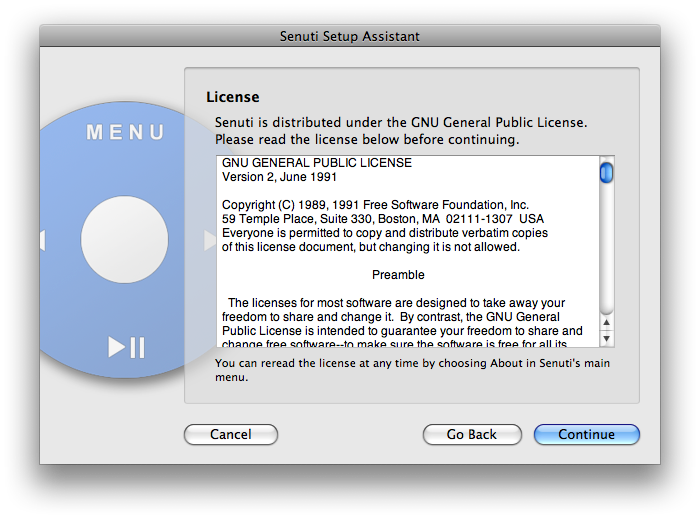Cancel the Senuti setup
700x519 pixels.
[x=231, y=434]
